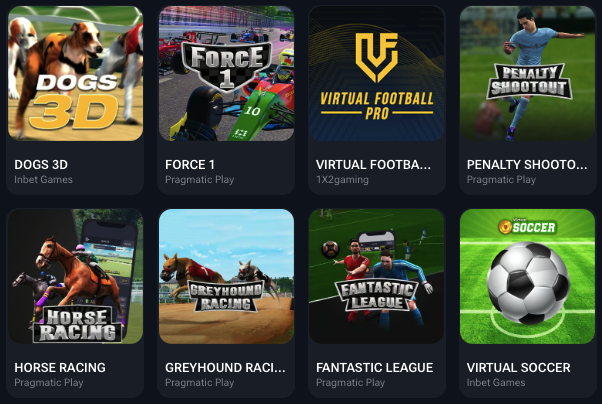Screen dimensions: 602x404
Task: Open the Greyhound Racing game image
Action: (227, 276)
